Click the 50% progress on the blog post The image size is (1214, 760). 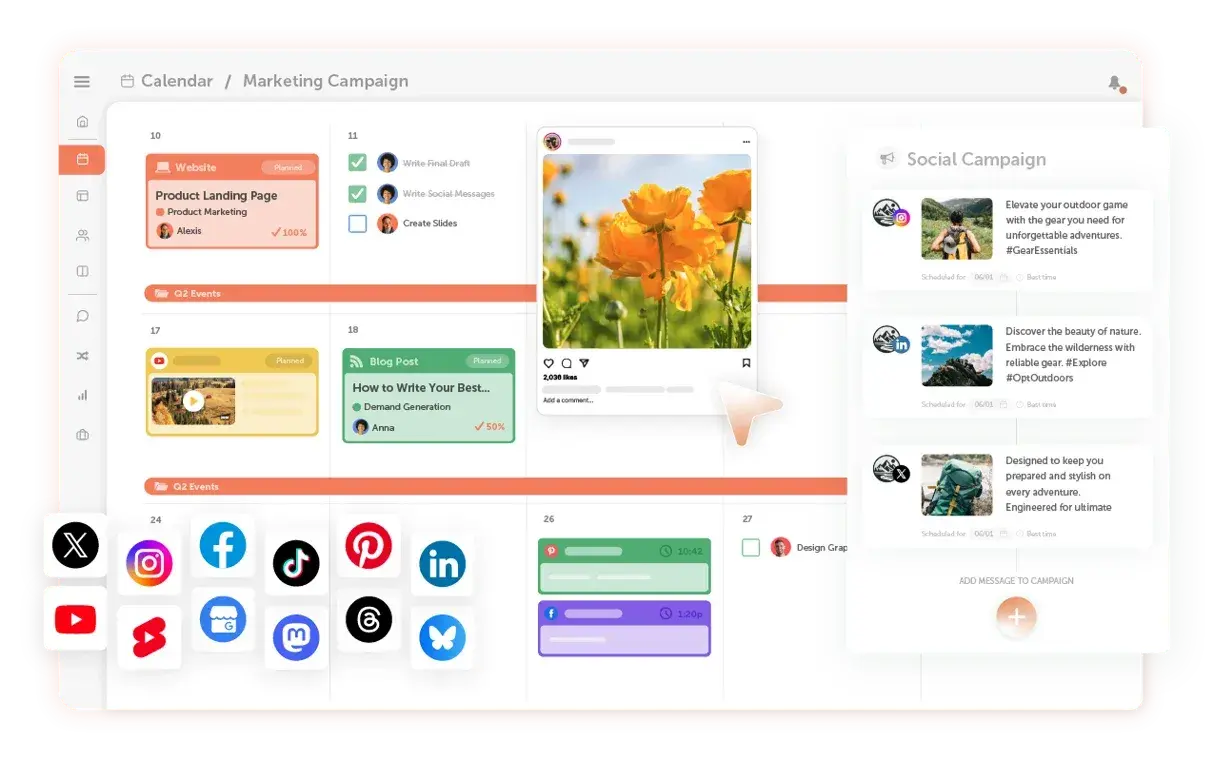pyautogui.click(x=489, y=427)
